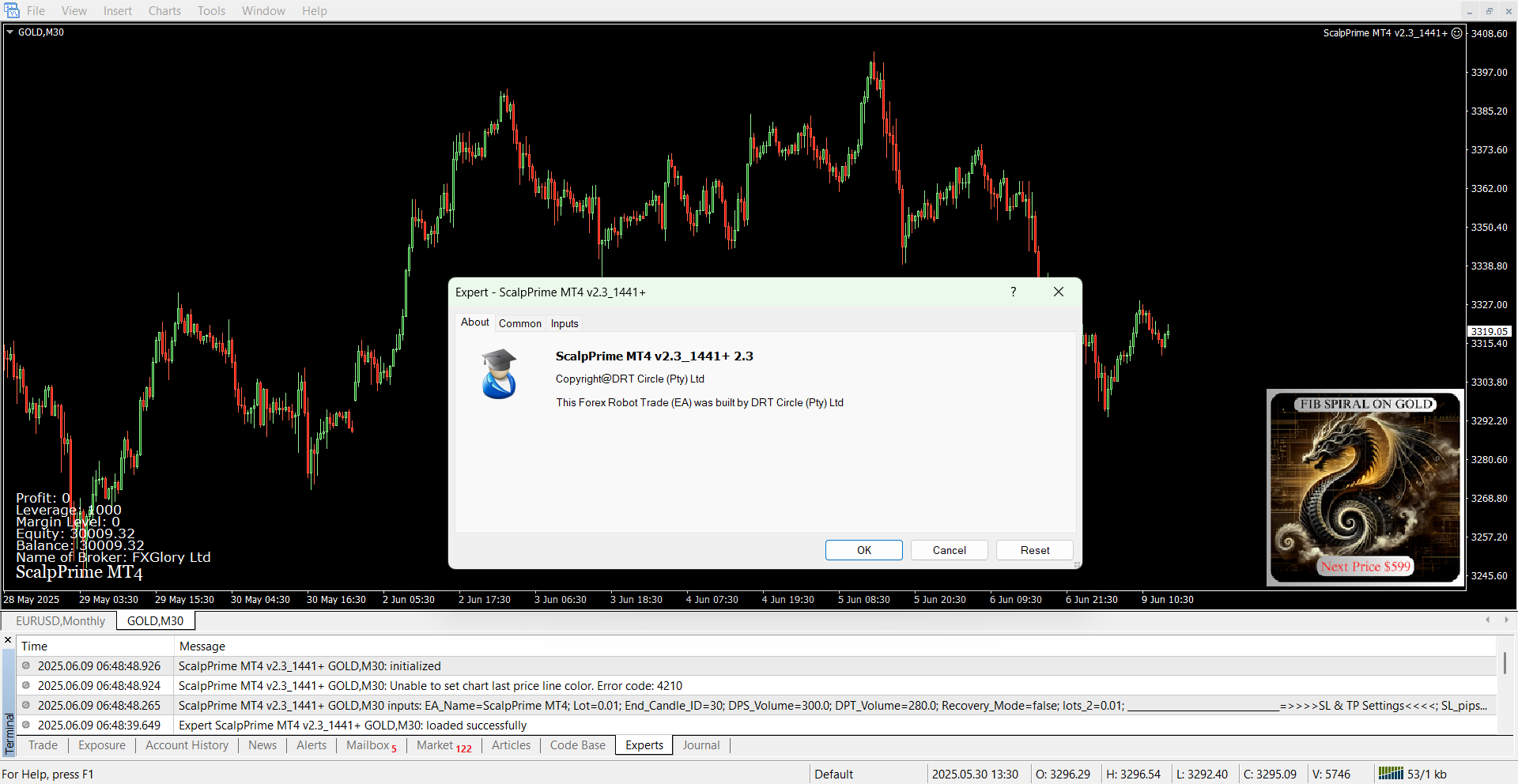Click the 'H: 3296.54' high price in status bar
This screenshot has height=784, width=1518.
(1133, 775)
